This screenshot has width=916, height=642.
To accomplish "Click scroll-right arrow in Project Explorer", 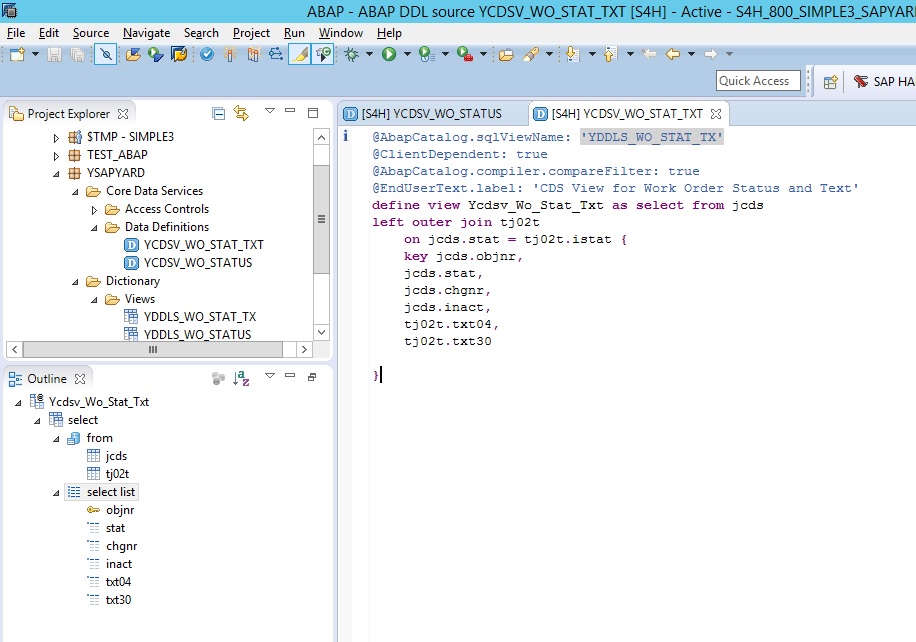I will click(304, 349).
